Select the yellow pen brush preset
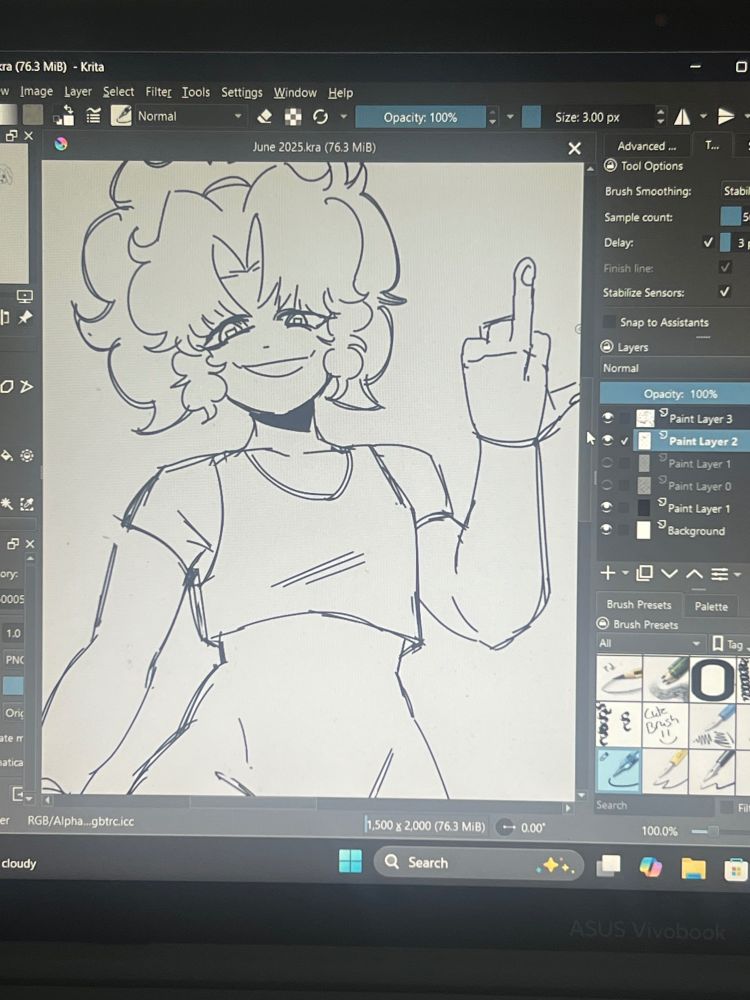Viewport: 750px width, 1000px height. pos(665,771)
